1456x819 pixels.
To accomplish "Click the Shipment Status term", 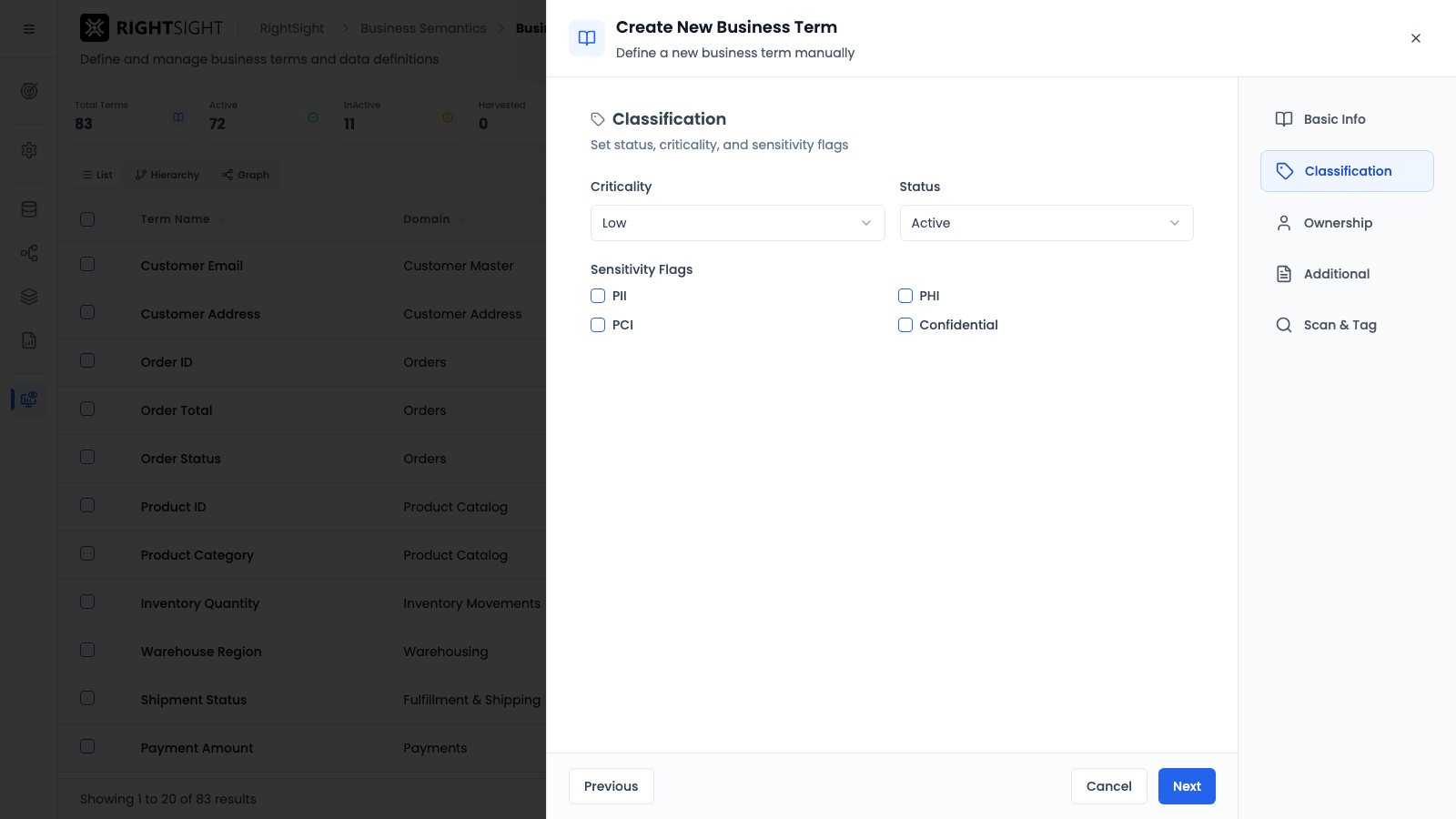I will [194, 700].
